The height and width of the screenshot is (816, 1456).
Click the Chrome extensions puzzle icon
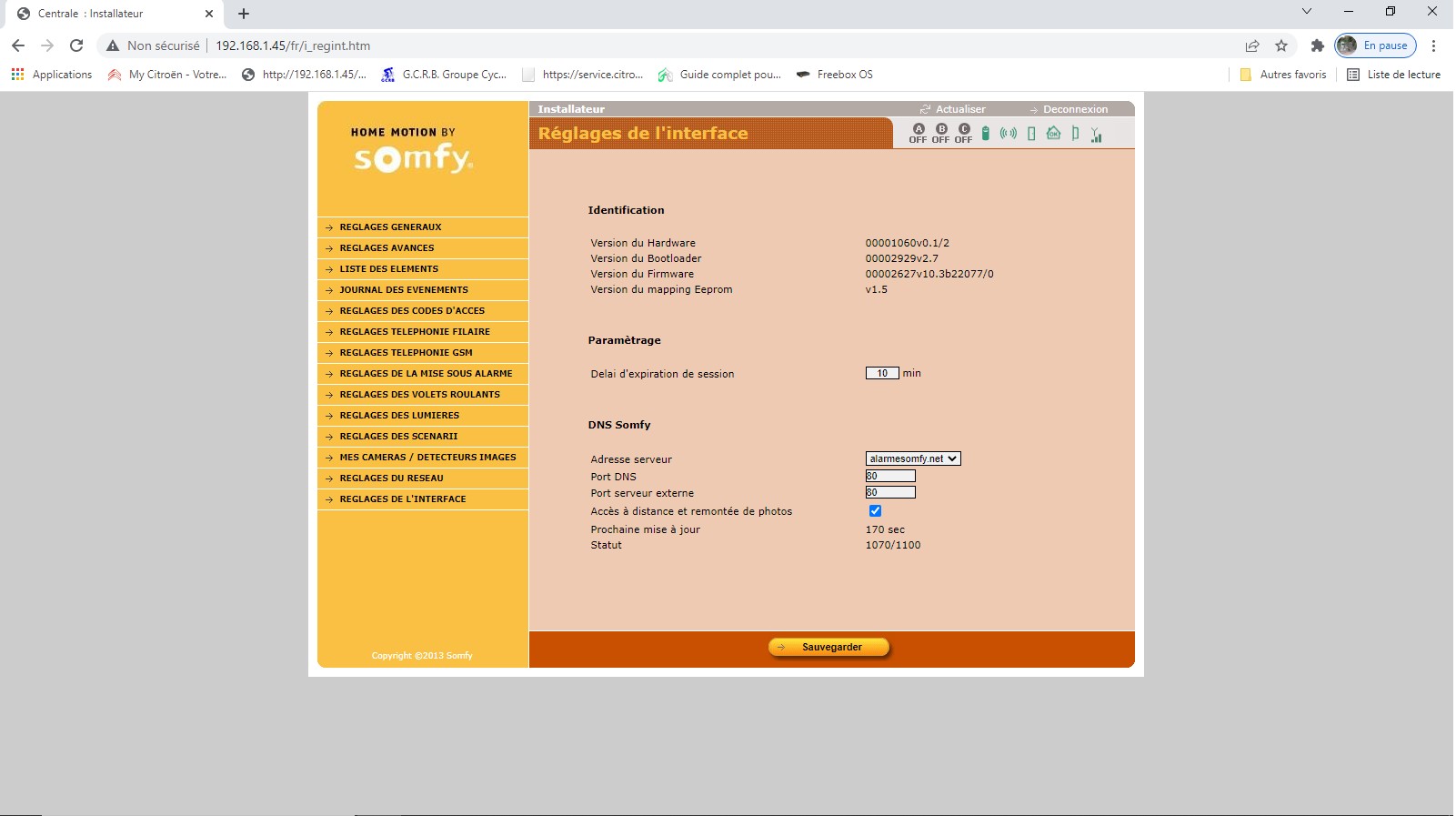tap(1317, 45)
